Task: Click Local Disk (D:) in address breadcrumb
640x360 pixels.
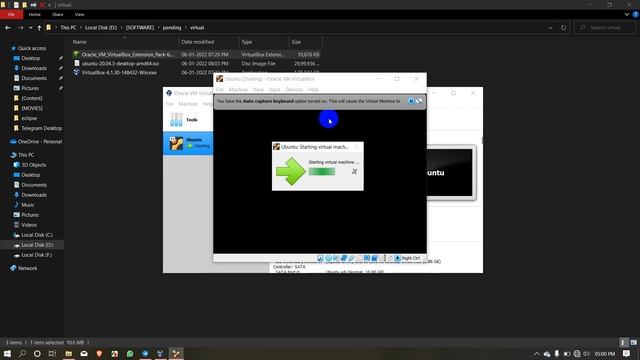Action: (x=101, y=28)
